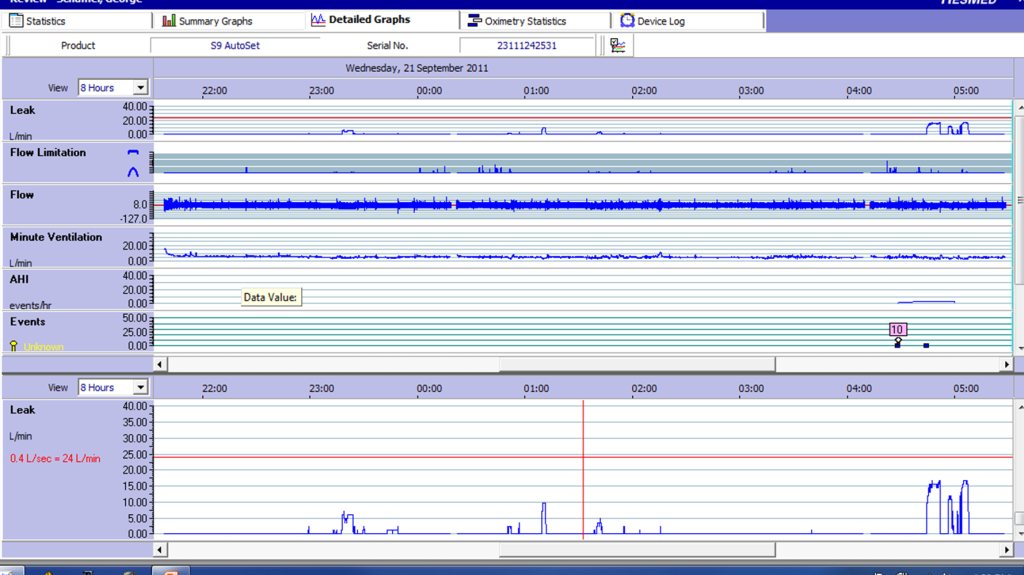Click the graph settings icon beside Serial No.
The height and width of the screenshot is (575, 1024).
(x=618, y=45)
